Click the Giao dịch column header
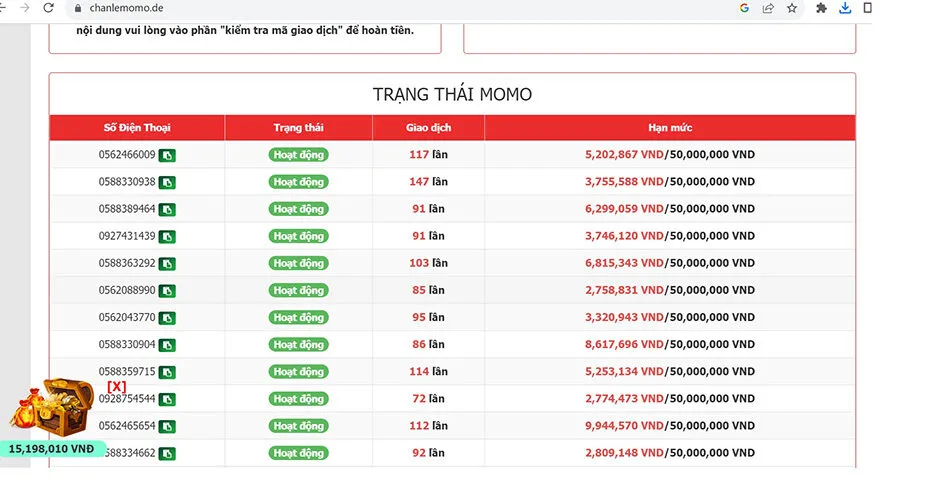945x499 pixels. tap(429, 128)
